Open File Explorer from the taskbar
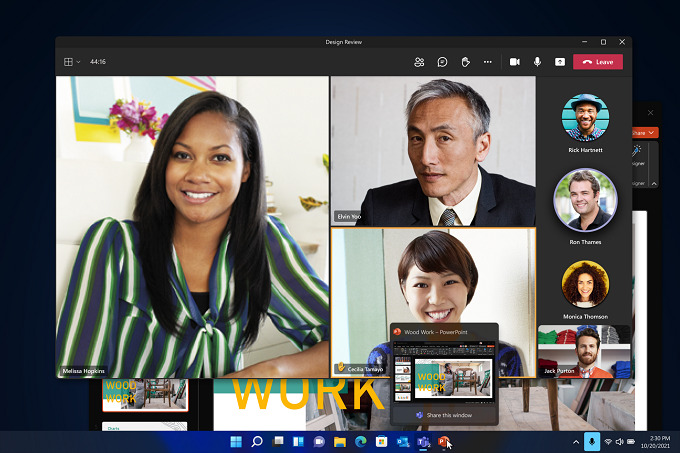680x453 pixels. (x=340, y=441)
